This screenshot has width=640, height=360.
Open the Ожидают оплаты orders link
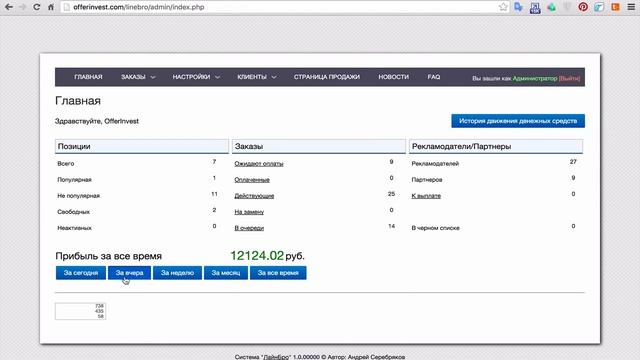[x=259, y=164]
